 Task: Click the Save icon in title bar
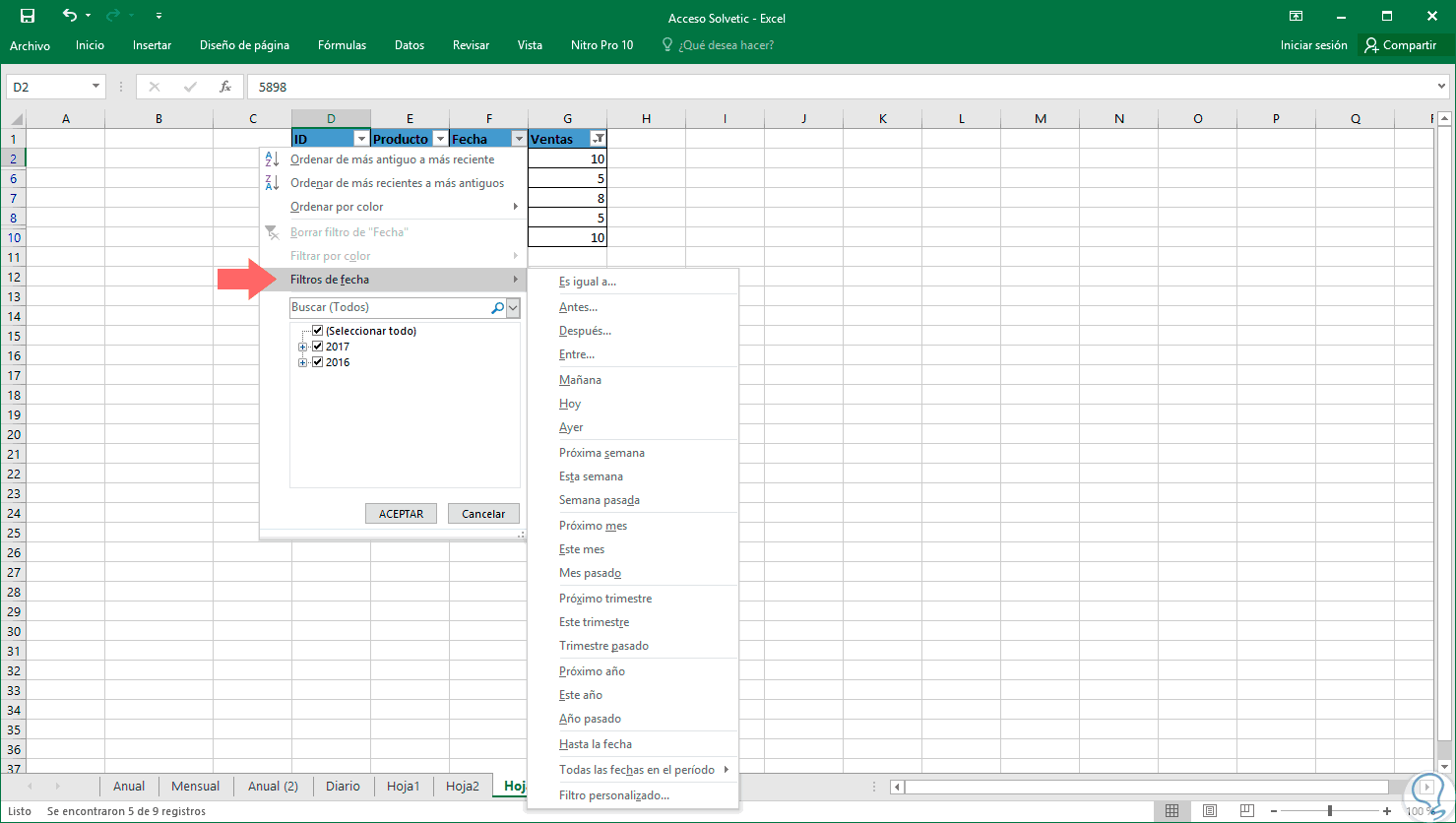pyautogui.click(x=28, y=16)
